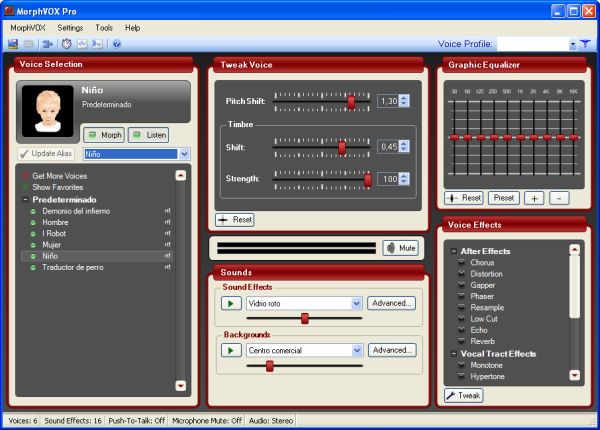Click the plus button in Graphic Equalizer
This screenshot has height=430, width=600.
pyautogui.click(x=534, y=198)
